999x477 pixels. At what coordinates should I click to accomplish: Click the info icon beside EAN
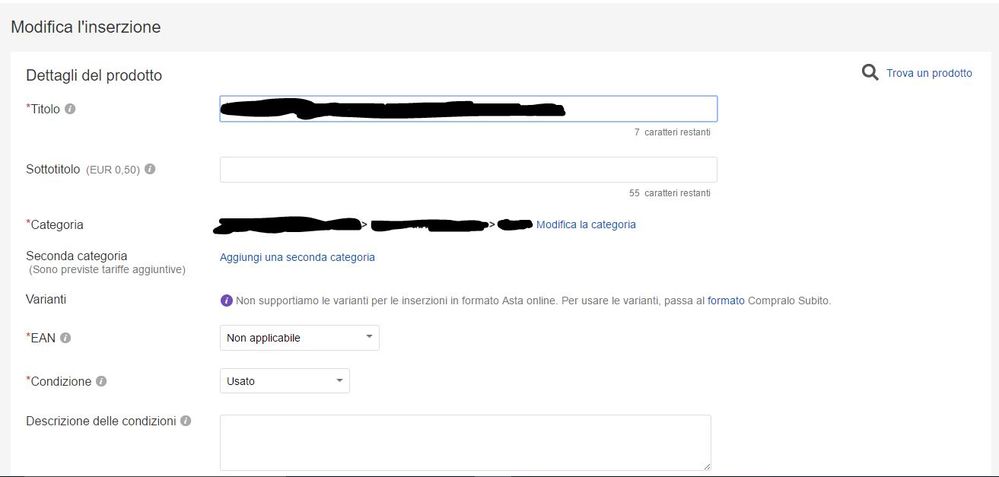[66, 338]
